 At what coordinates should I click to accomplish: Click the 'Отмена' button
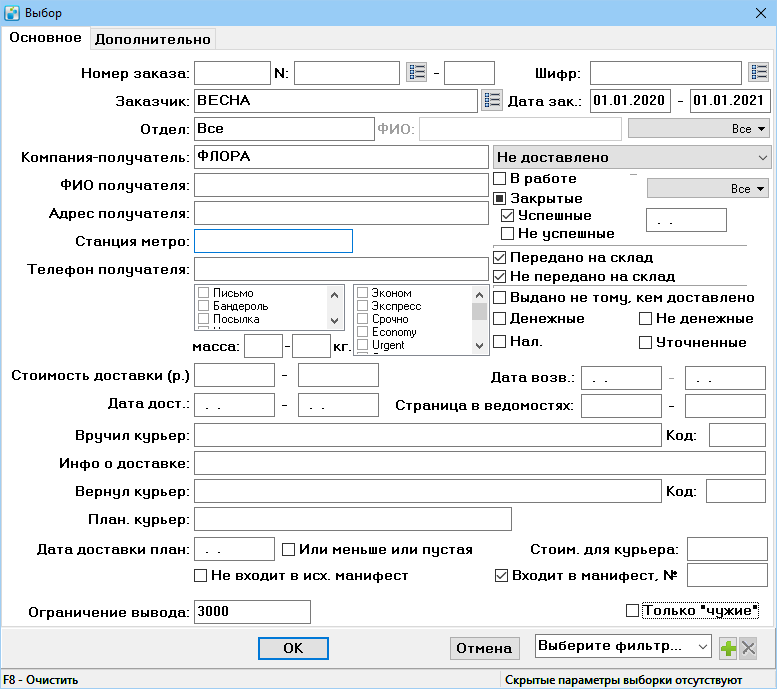[484, 648]
